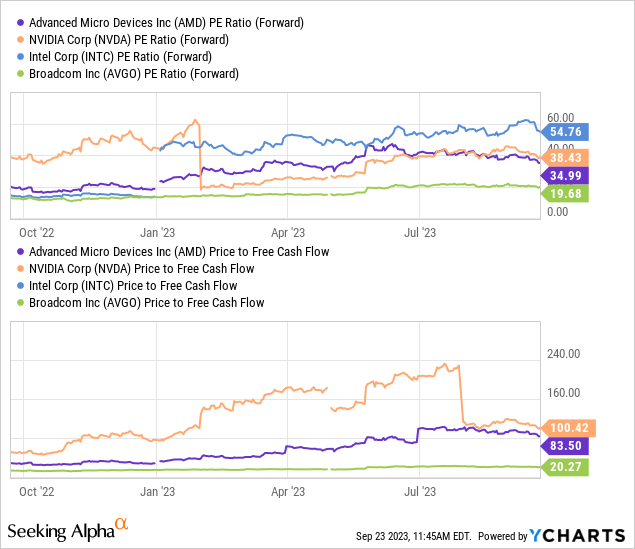Click the YCharts logo
Viewport: 635px width, 549px height.
pos(586,535)
